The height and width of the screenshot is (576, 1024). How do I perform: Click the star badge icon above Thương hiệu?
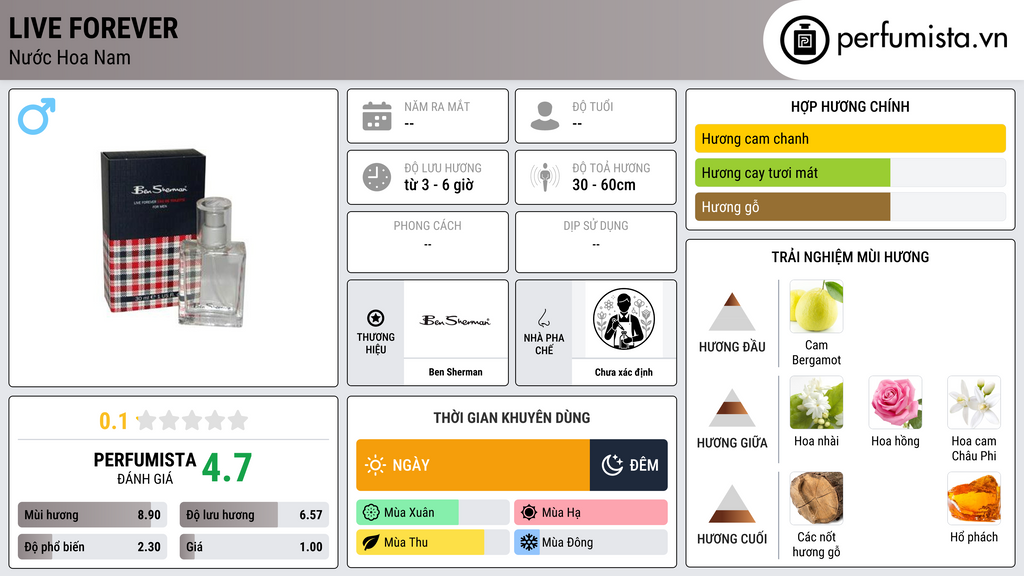376,318
